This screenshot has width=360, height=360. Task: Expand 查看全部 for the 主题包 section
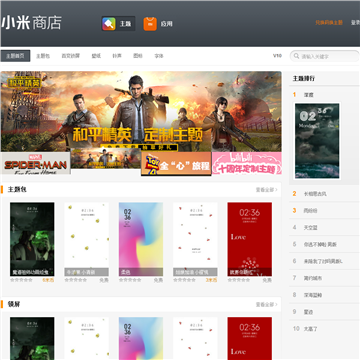[x=266, y=190]
